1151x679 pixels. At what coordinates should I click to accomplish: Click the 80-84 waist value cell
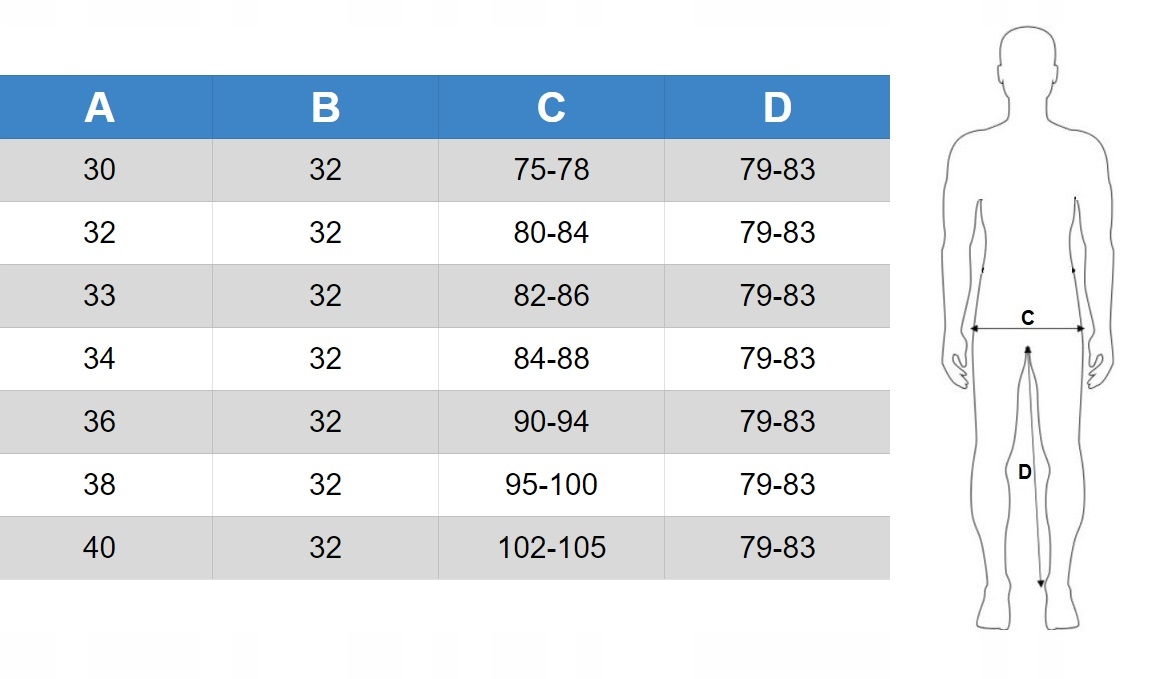point(551,233)
